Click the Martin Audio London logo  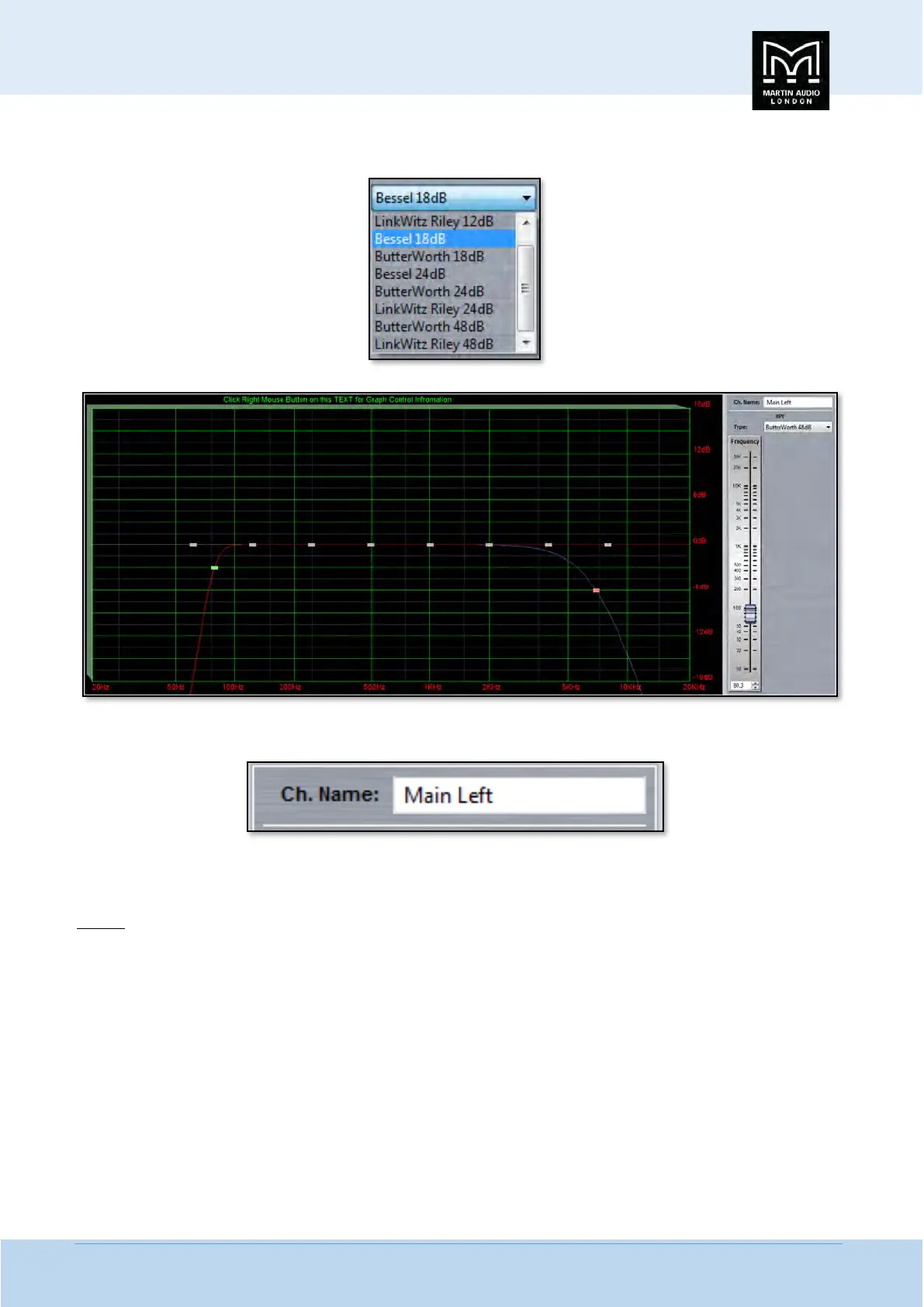[x=791, y=71]
